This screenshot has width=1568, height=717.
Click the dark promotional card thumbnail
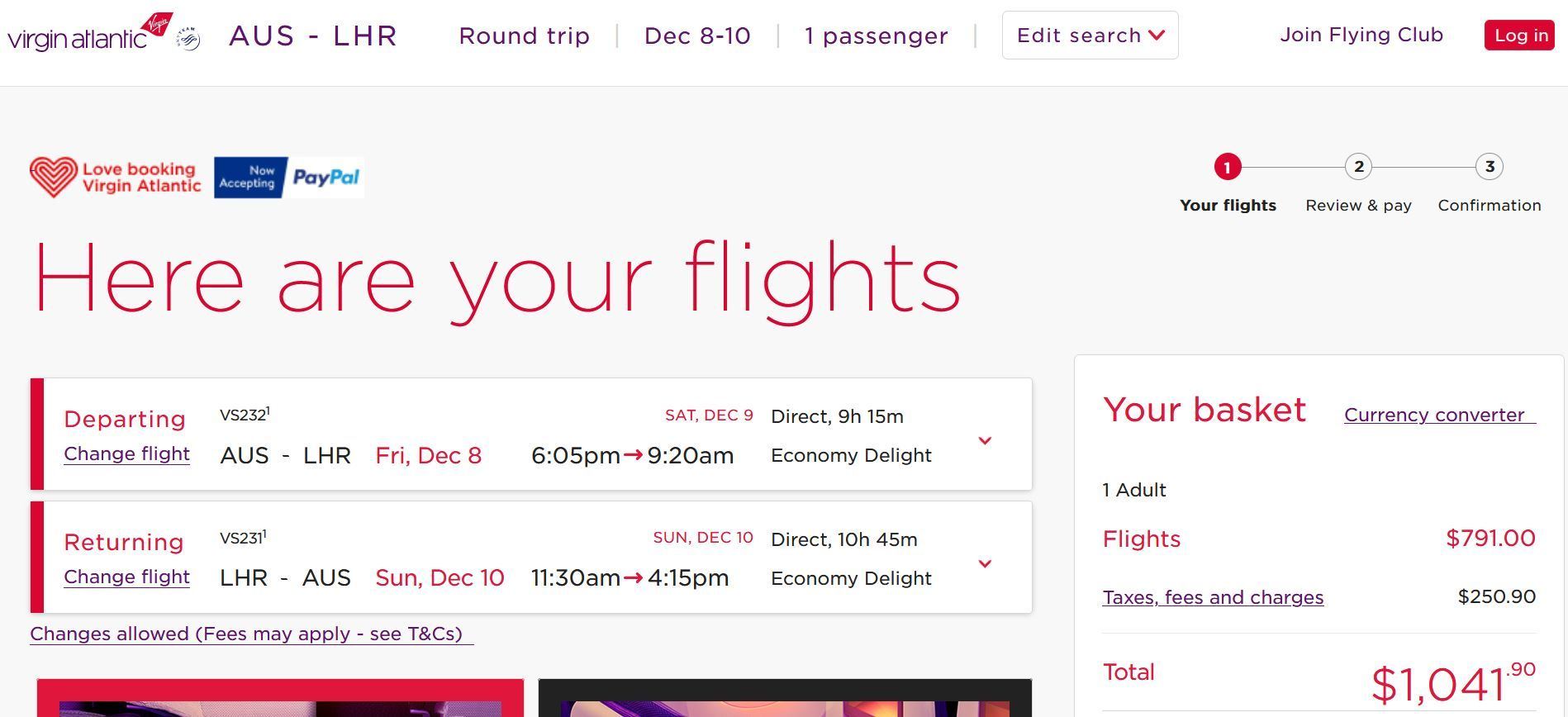(785, 698)
